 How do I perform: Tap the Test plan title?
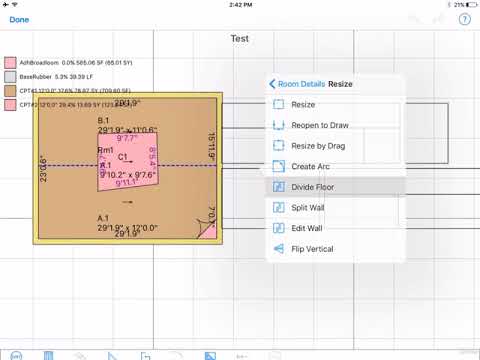click(x=240, y=39)
